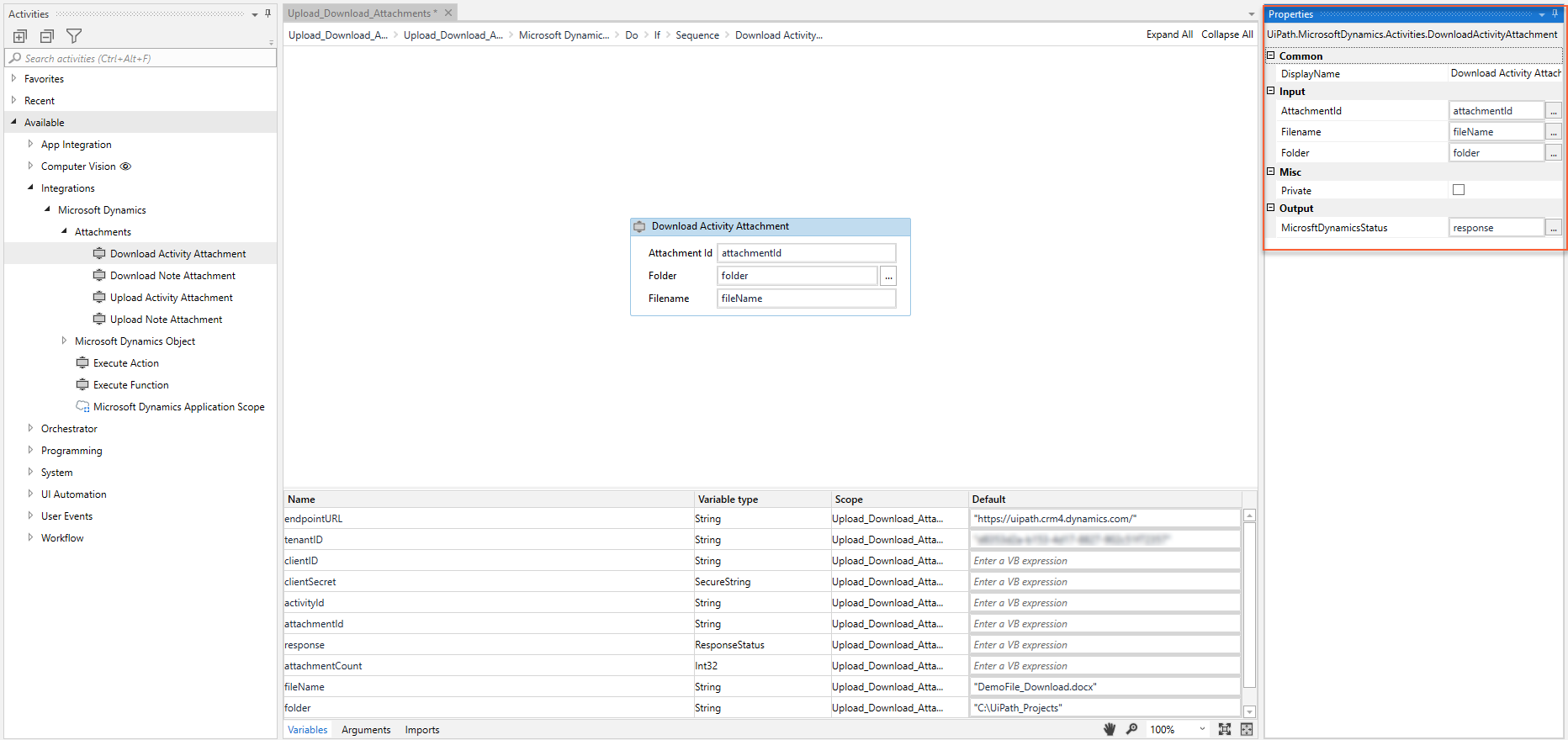This screenshot has height=740, width=1568.
Task: Click the Attachment Id field in activity
Action: click(806, 253)
